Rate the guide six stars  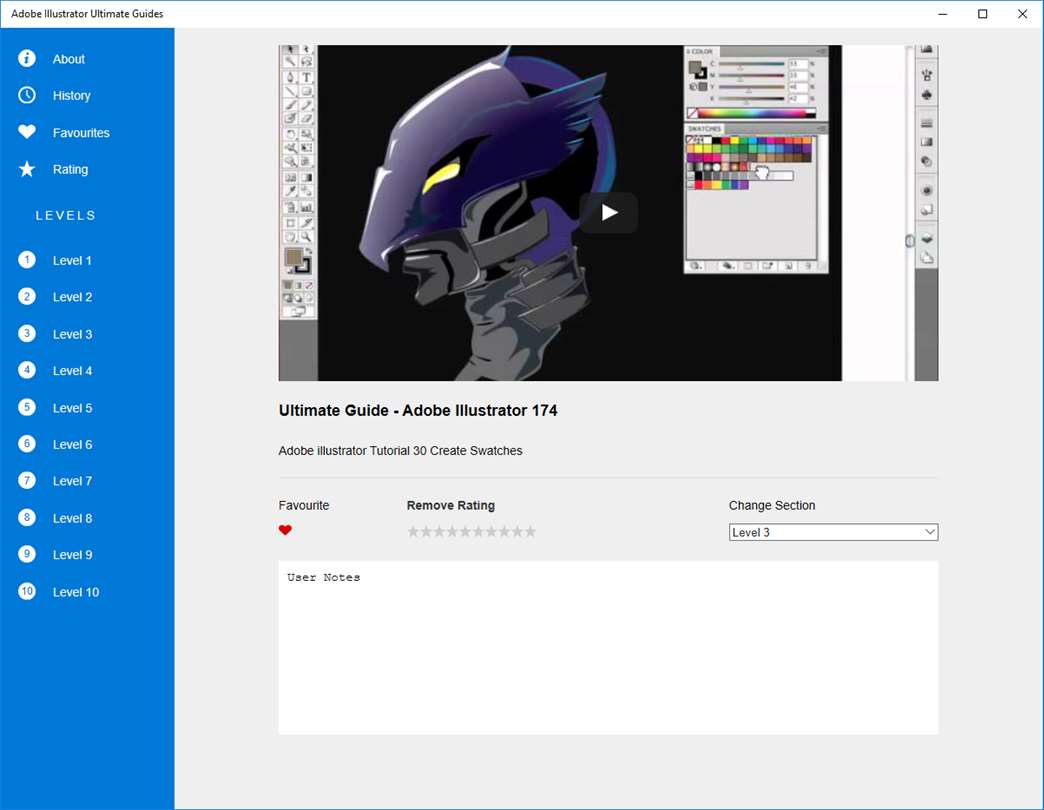click(478, 531)
